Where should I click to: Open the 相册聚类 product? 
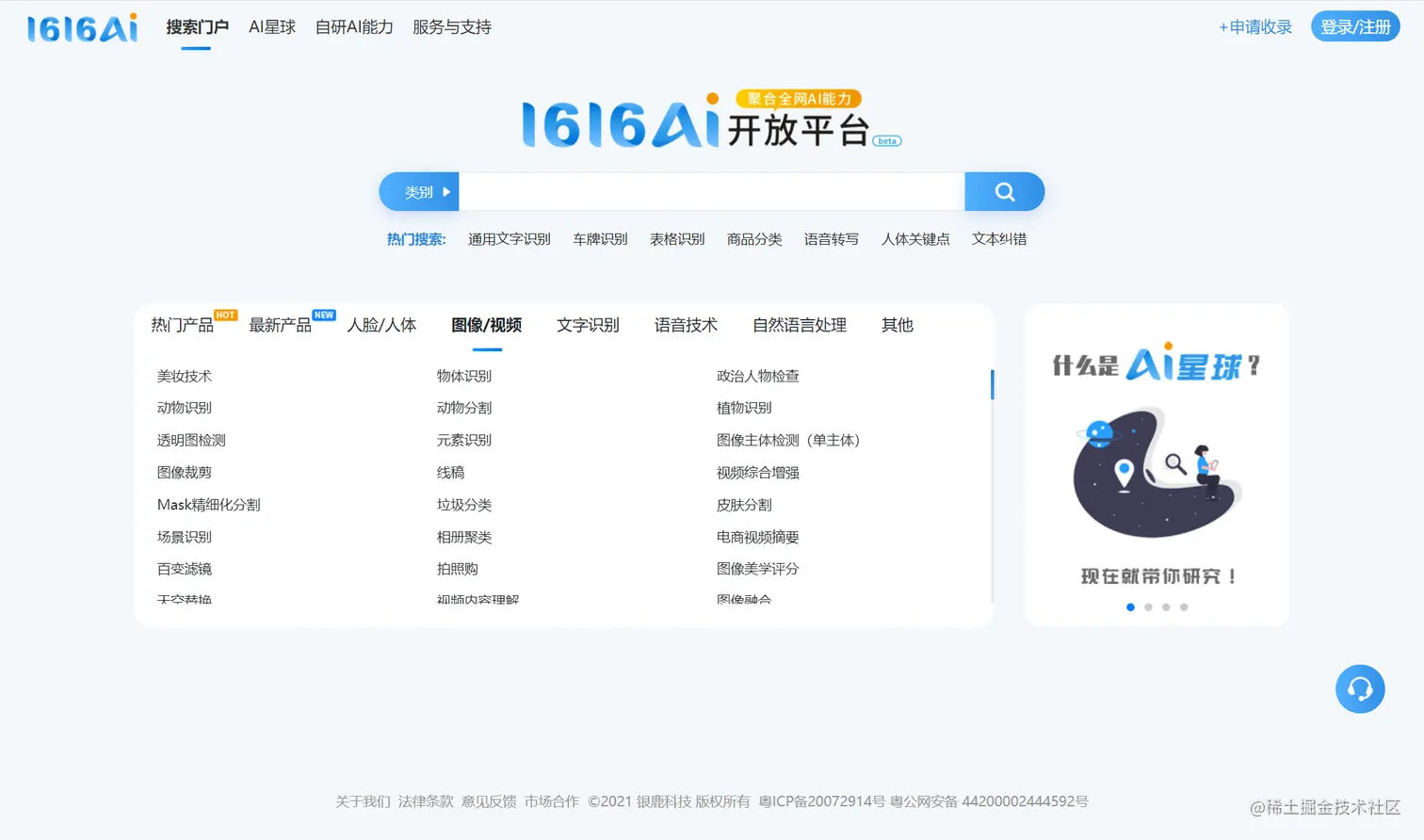[x=464, y=537]
